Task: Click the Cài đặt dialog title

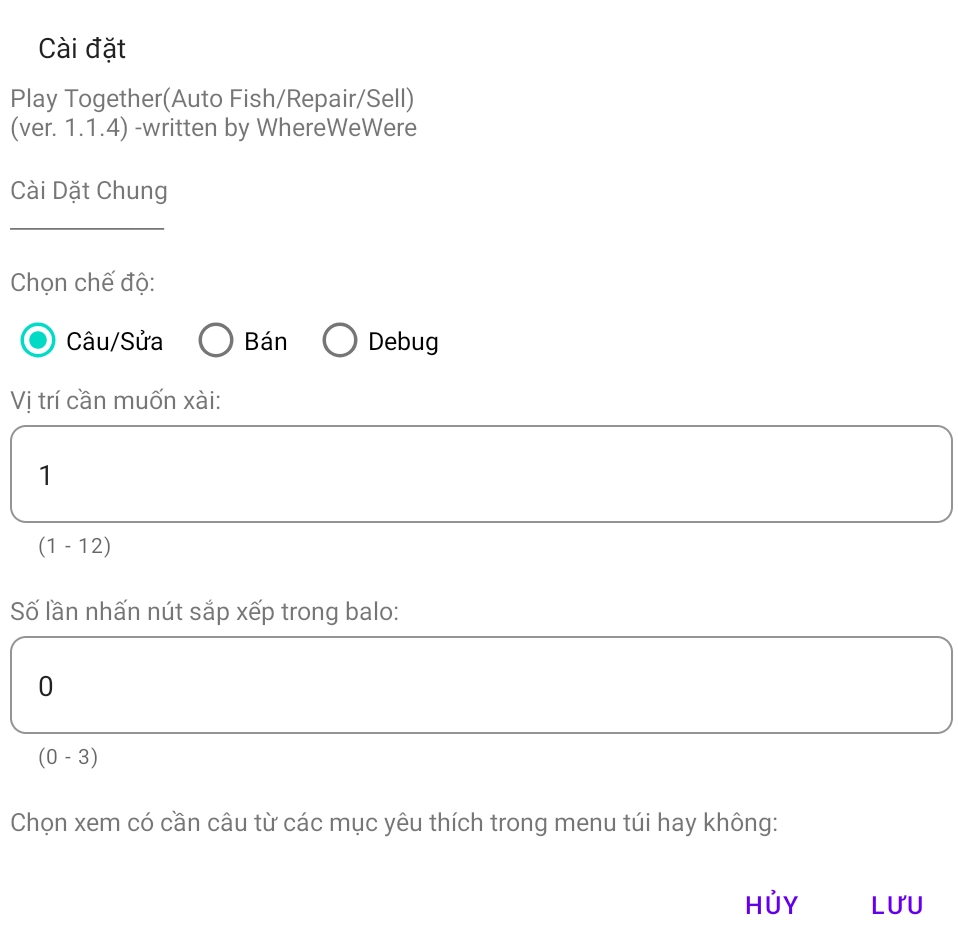Action: 81,48
